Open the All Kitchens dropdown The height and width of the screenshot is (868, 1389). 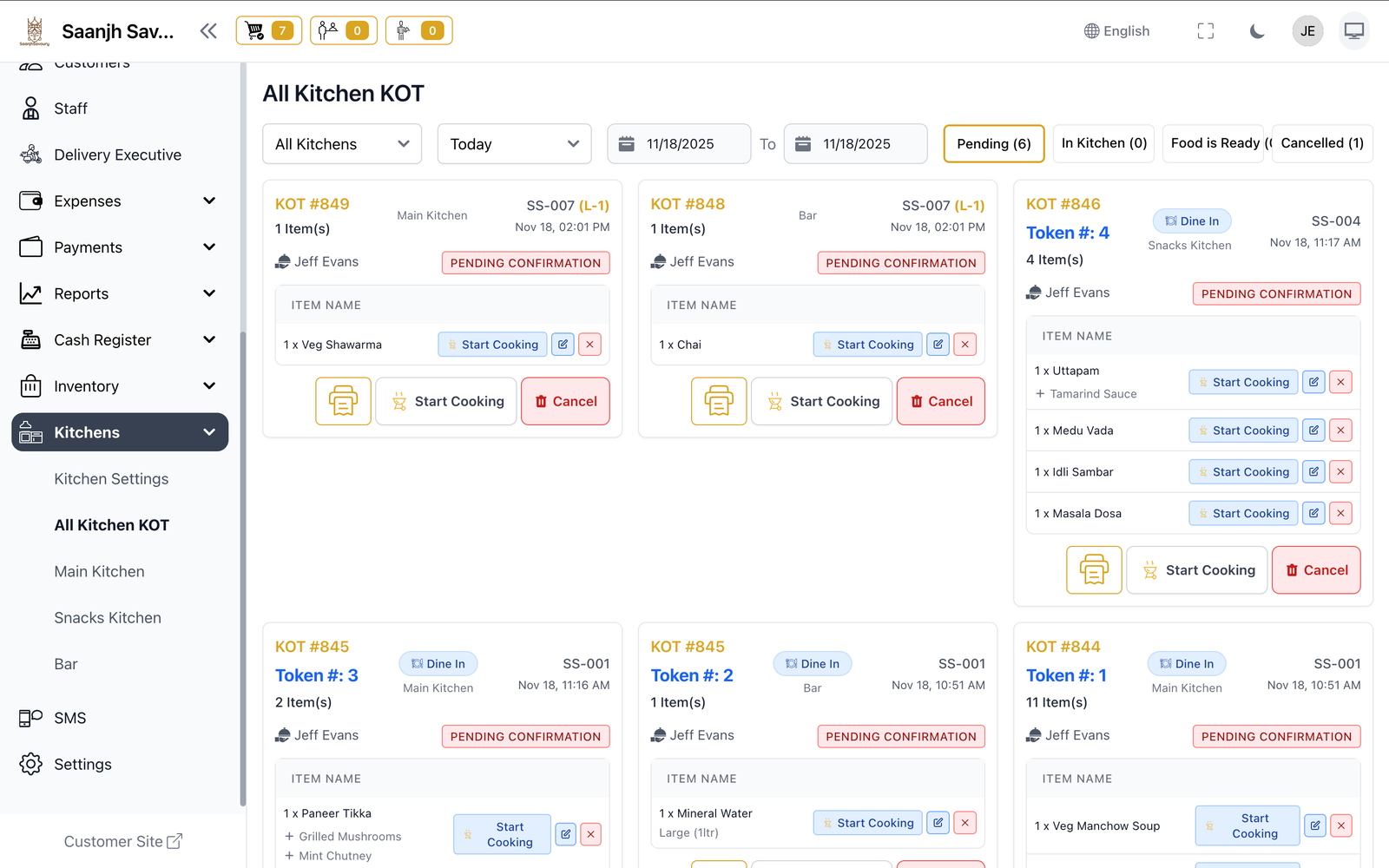tap(342, 144)
